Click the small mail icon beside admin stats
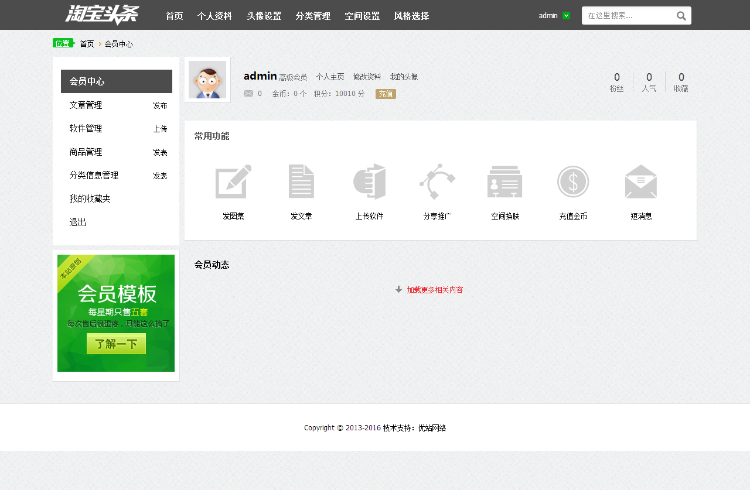 pyautogui.click(x=248, y=94)
